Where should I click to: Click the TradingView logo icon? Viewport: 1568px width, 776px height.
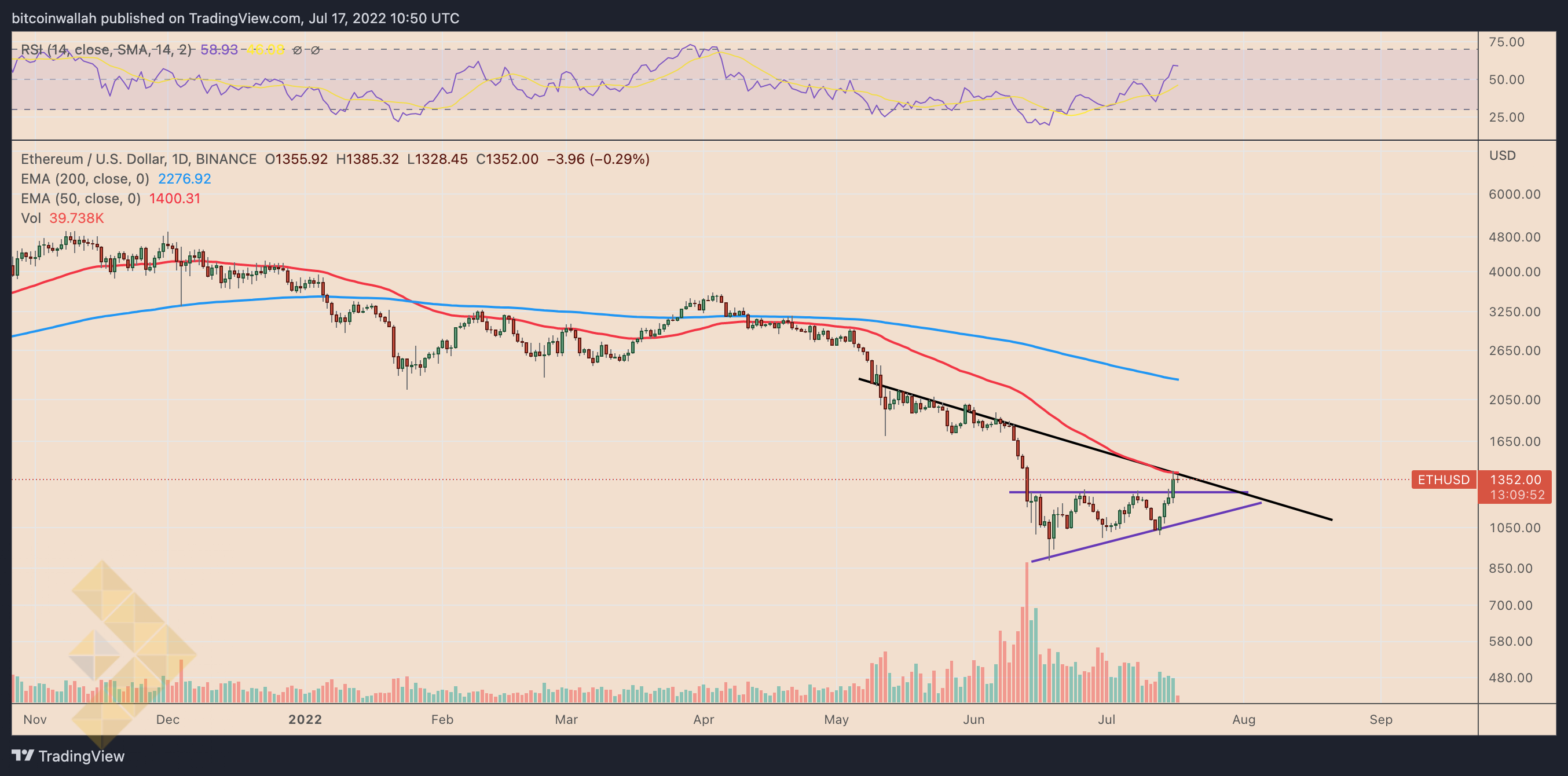[x=23, y=756]
